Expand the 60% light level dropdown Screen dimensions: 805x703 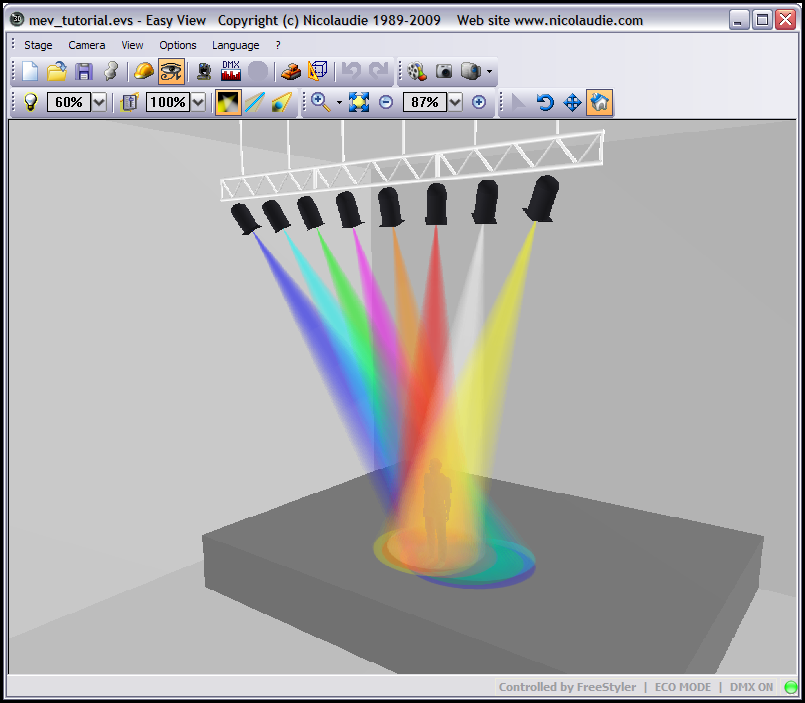click(99, 102)
